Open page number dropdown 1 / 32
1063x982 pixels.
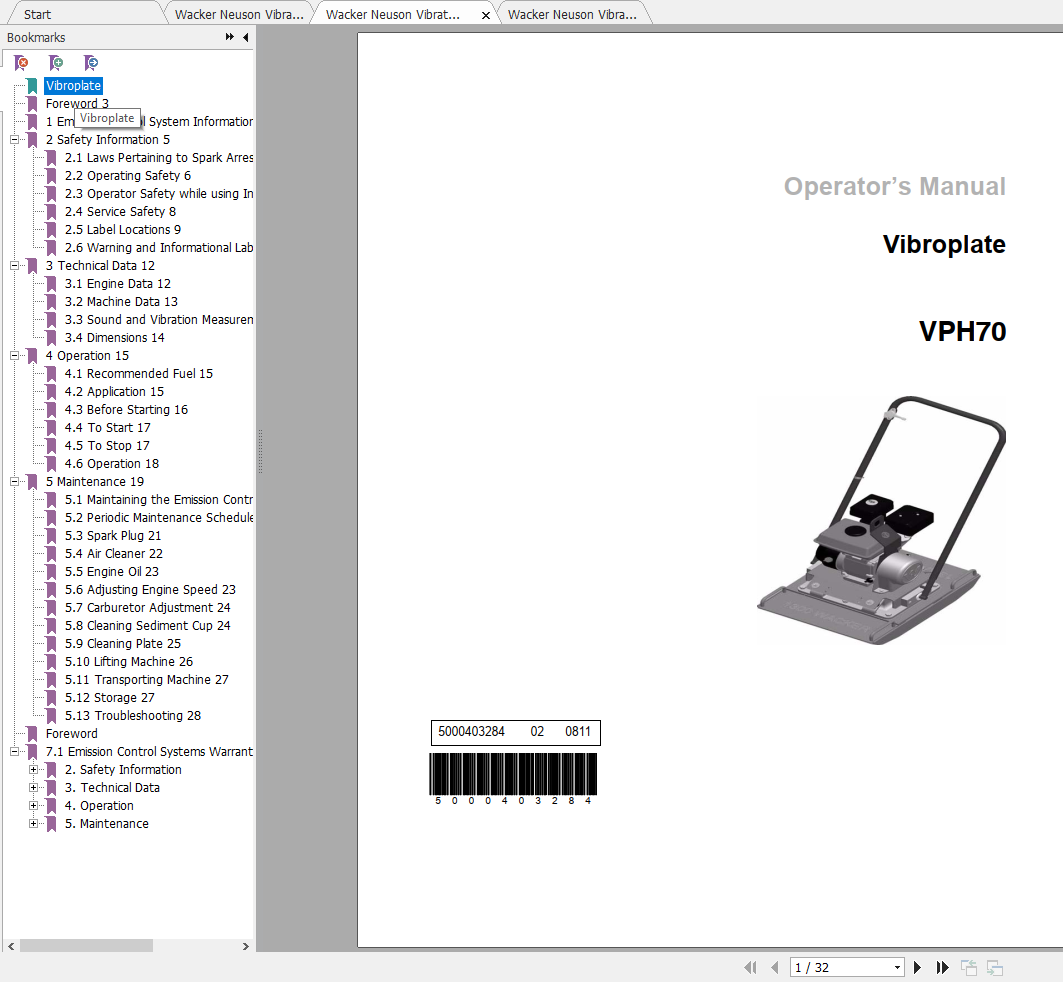tap(898, 967)
